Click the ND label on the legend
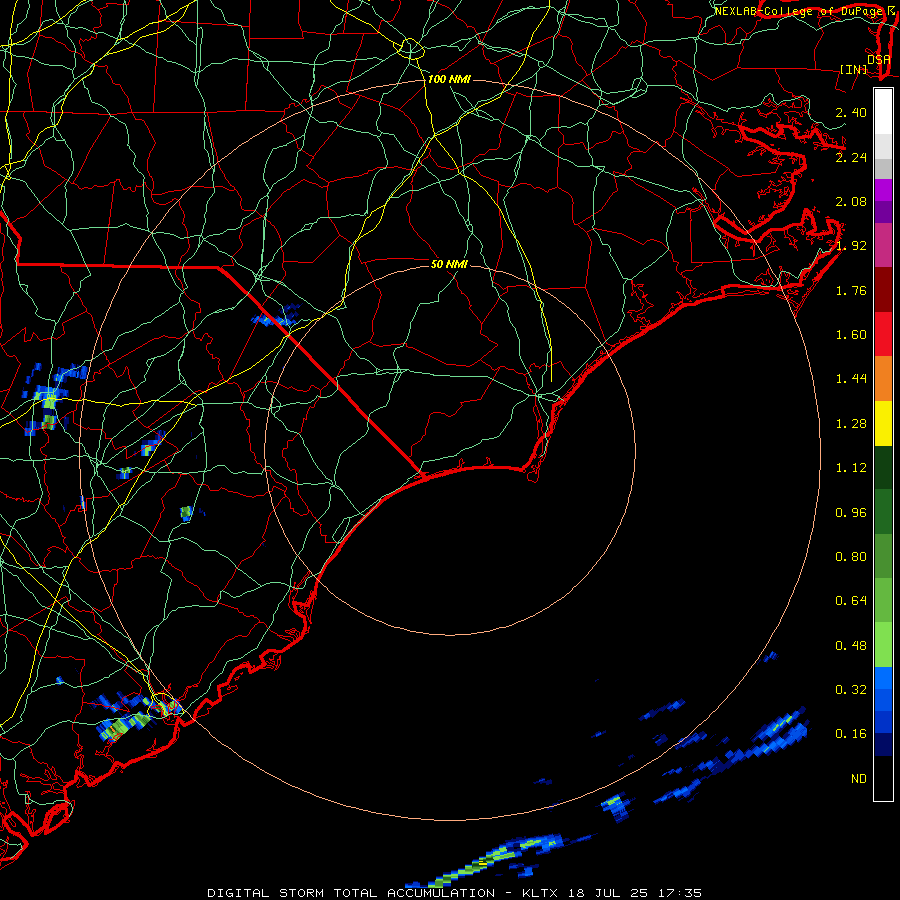 tap(859, 779)
